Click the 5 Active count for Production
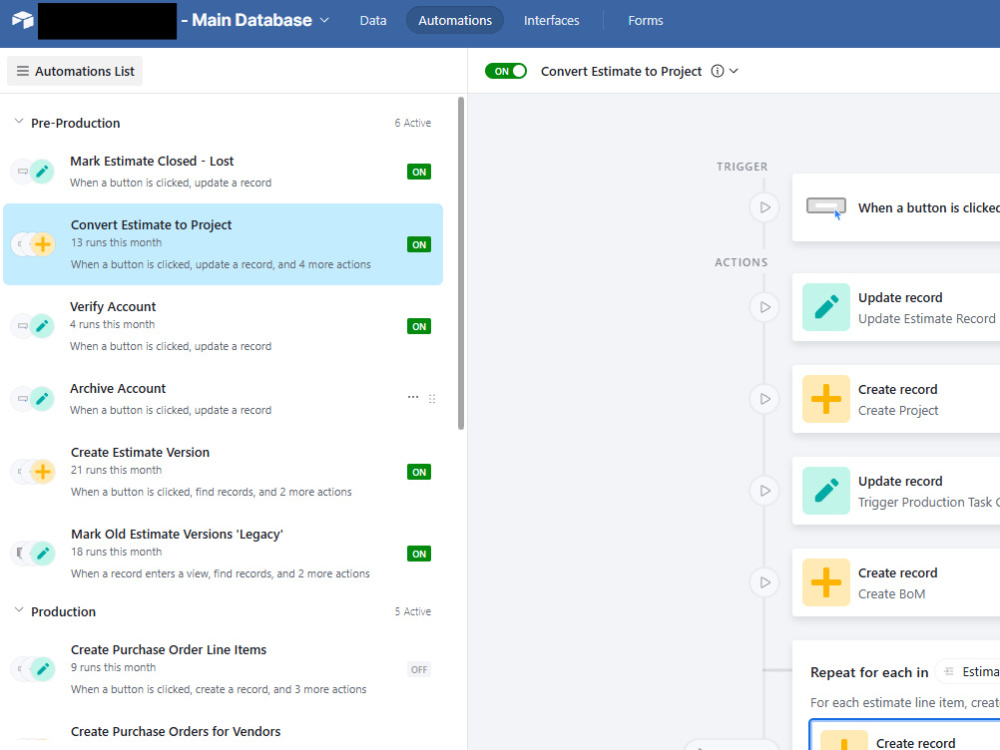1000x750 pixels. [x=413, y=611]
